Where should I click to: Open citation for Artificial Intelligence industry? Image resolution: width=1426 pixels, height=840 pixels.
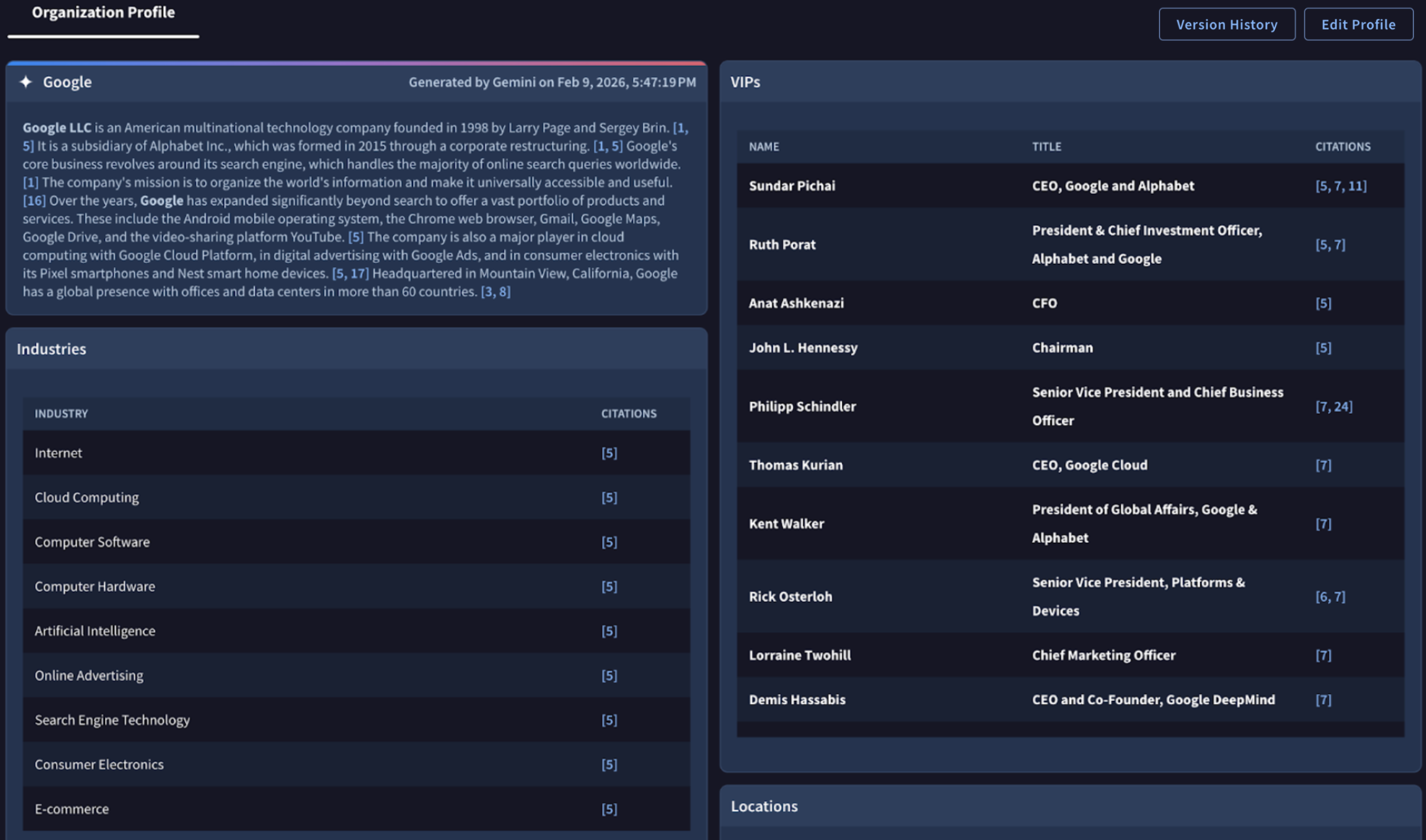click(x=609, y=631)
